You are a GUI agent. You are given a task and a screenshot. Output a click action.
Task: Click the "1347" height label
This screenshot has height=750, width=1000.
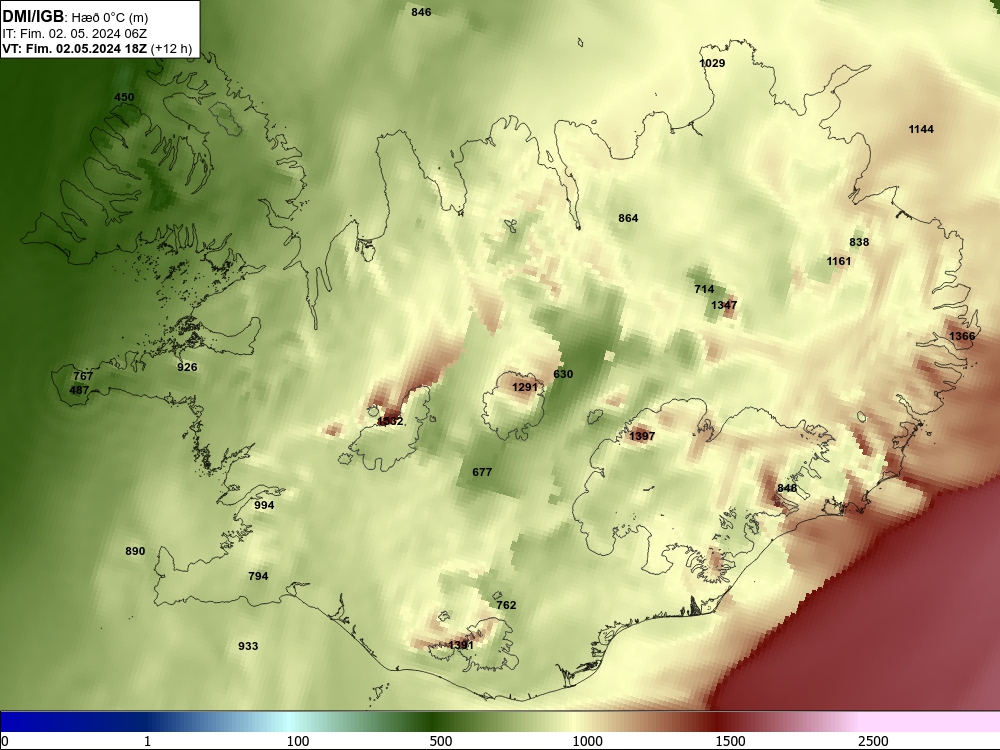pyautogui.click(x=724, y=305)
